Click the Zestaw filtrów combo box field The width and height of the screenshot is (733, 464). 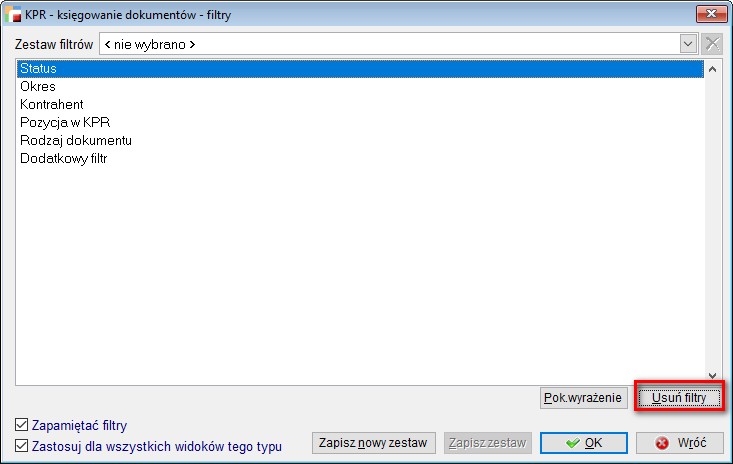[390, 44]
